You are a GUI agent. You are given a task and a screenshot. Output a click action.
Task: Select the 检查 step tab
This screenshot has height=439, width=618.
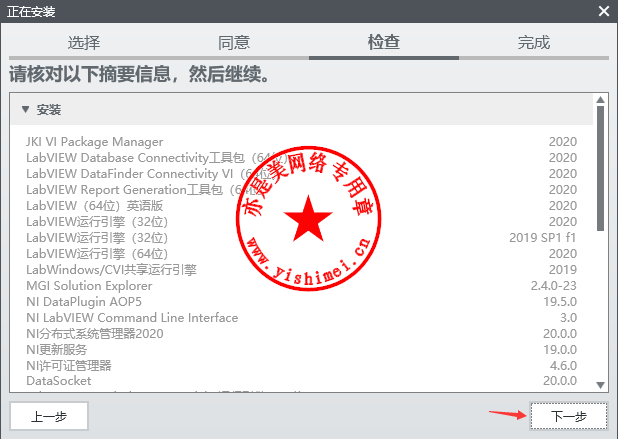pyautogui.click(x=384, y=43)
